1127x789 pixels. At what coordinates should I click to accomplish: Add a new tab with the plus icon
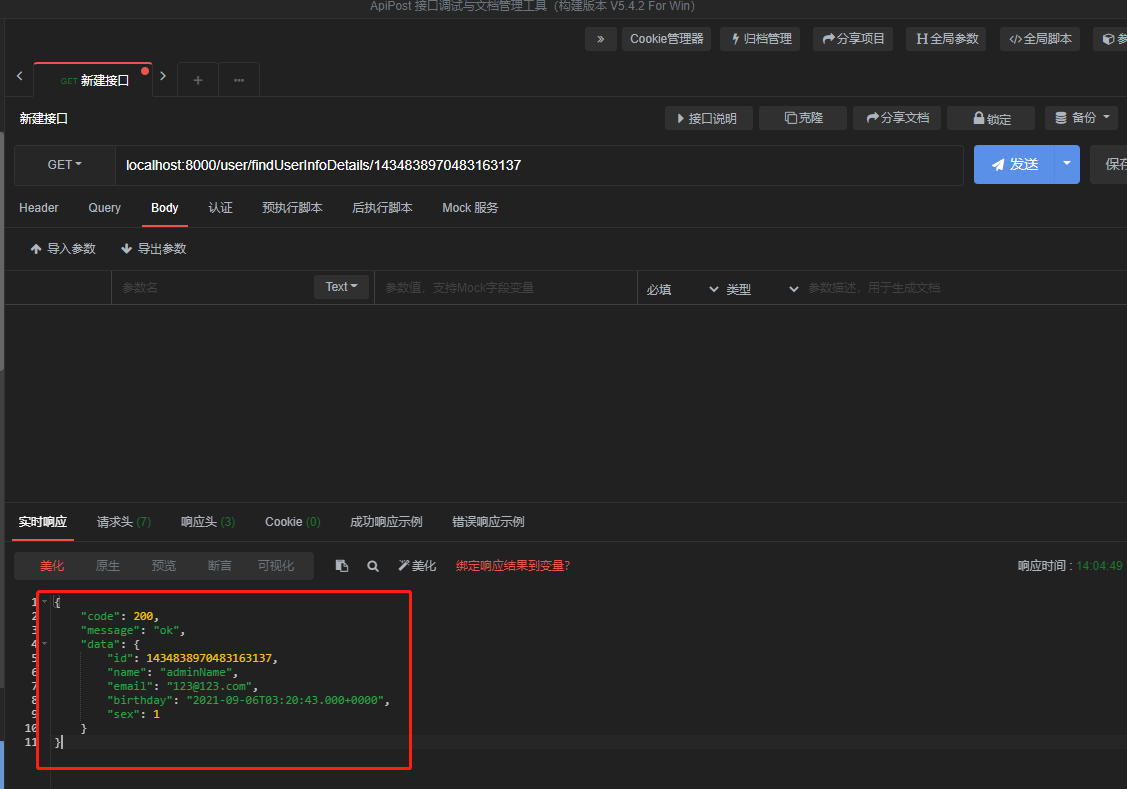[198, 80]
